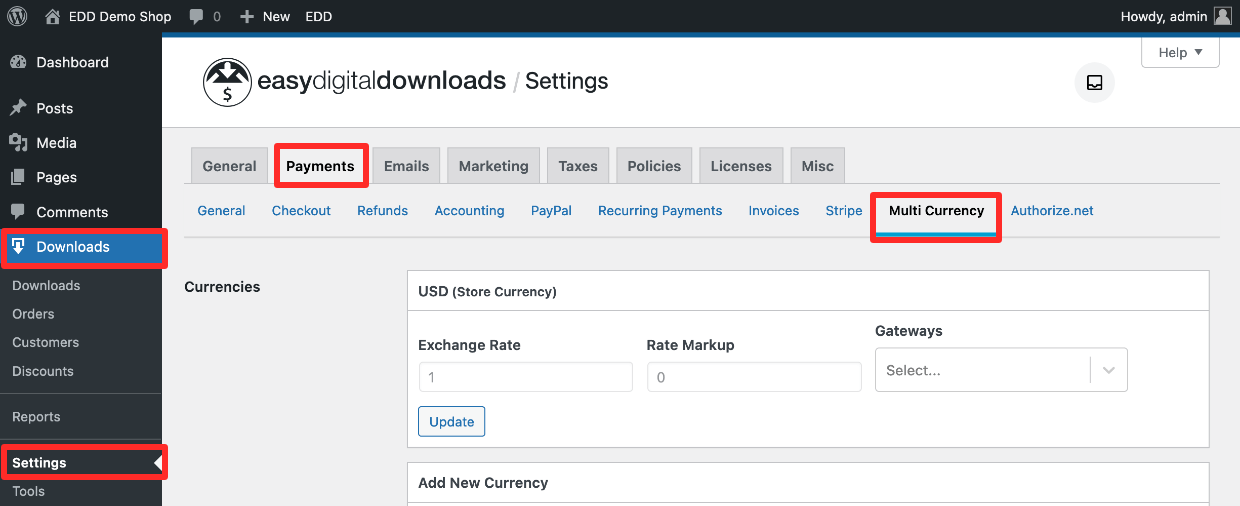Open the Orders submenu item
This screenshot has width=1240, height=506.
33,314
